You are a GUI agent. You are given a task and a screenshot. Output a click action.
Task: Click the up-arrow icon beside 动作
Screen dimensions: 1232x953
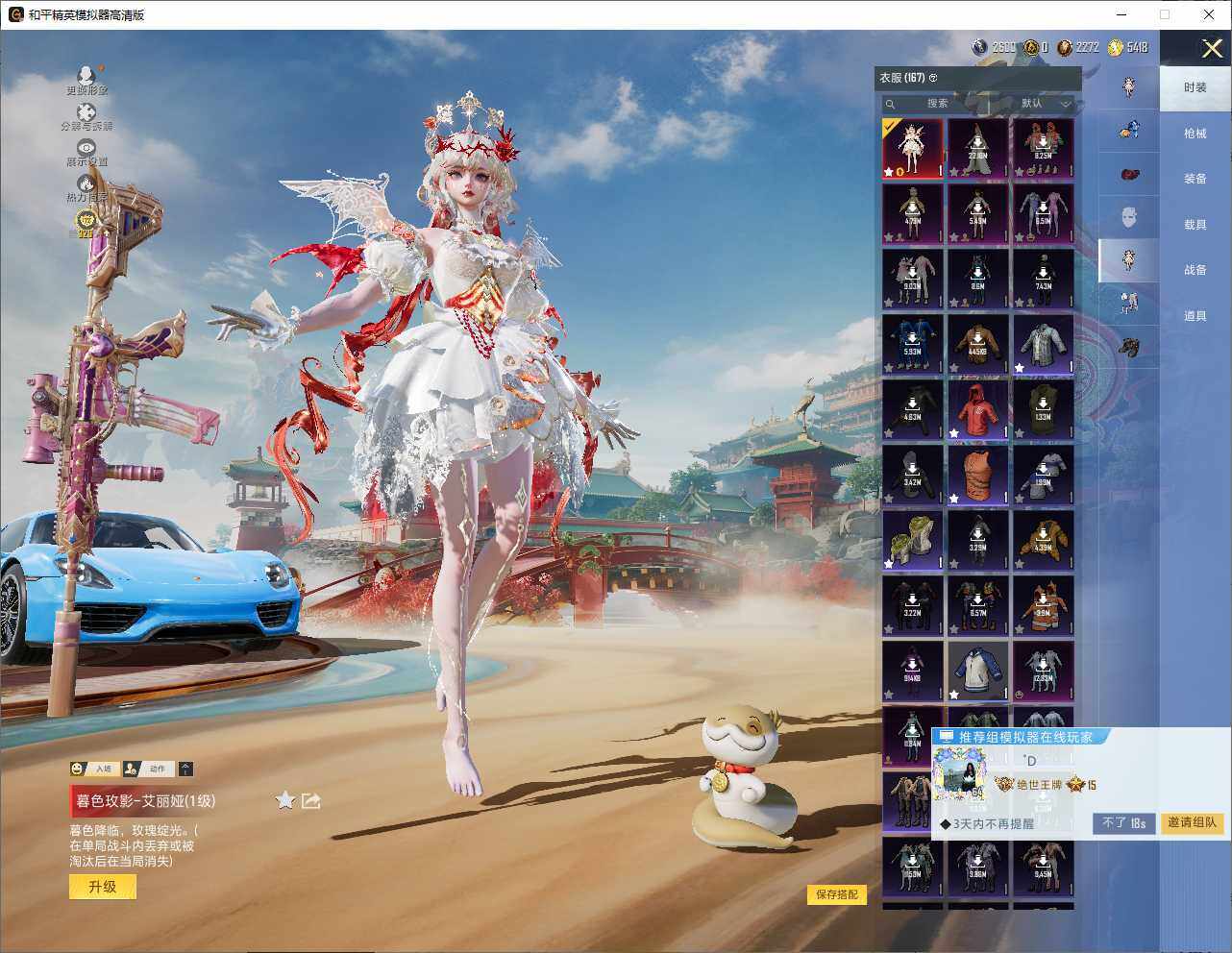click(x=185, y=769)
